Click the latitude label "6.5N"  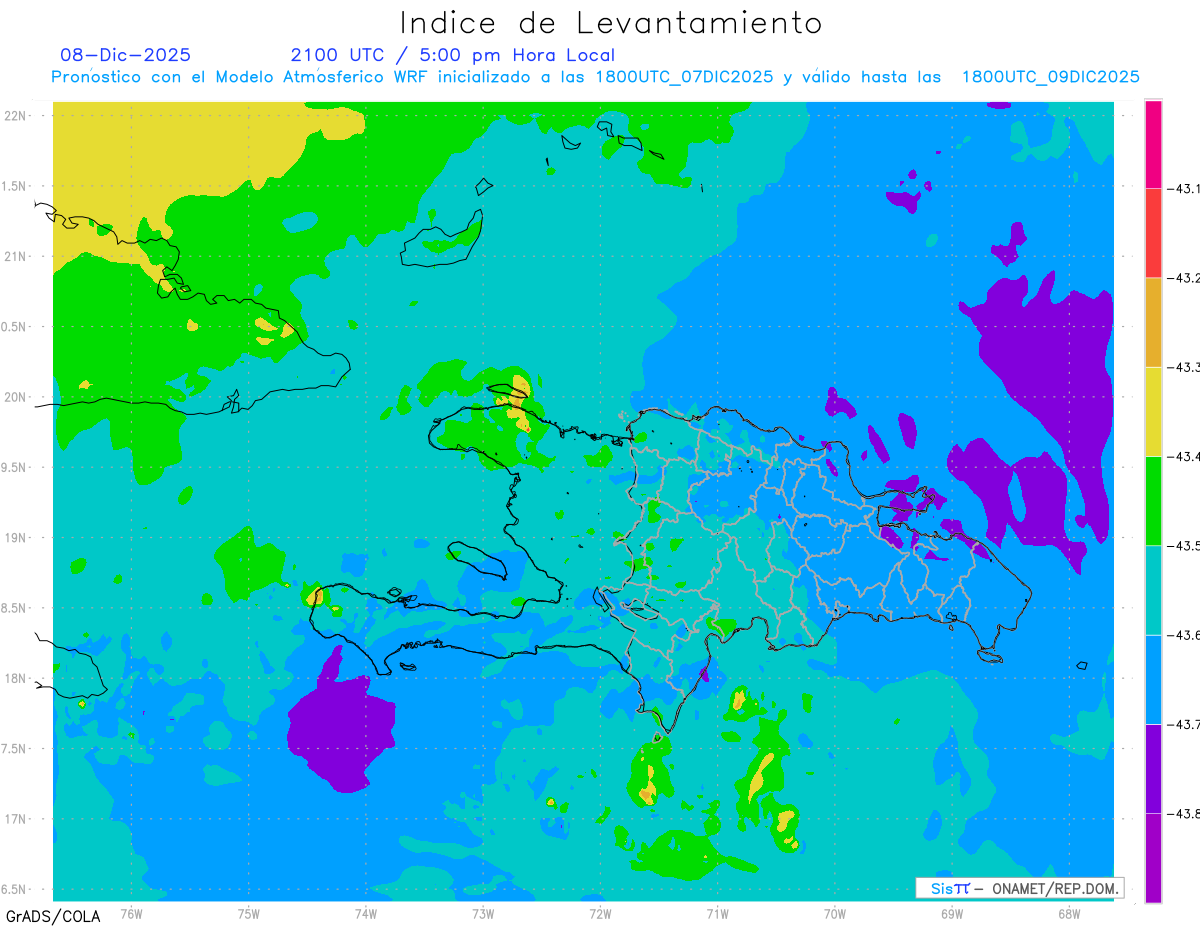pos(15,889)
